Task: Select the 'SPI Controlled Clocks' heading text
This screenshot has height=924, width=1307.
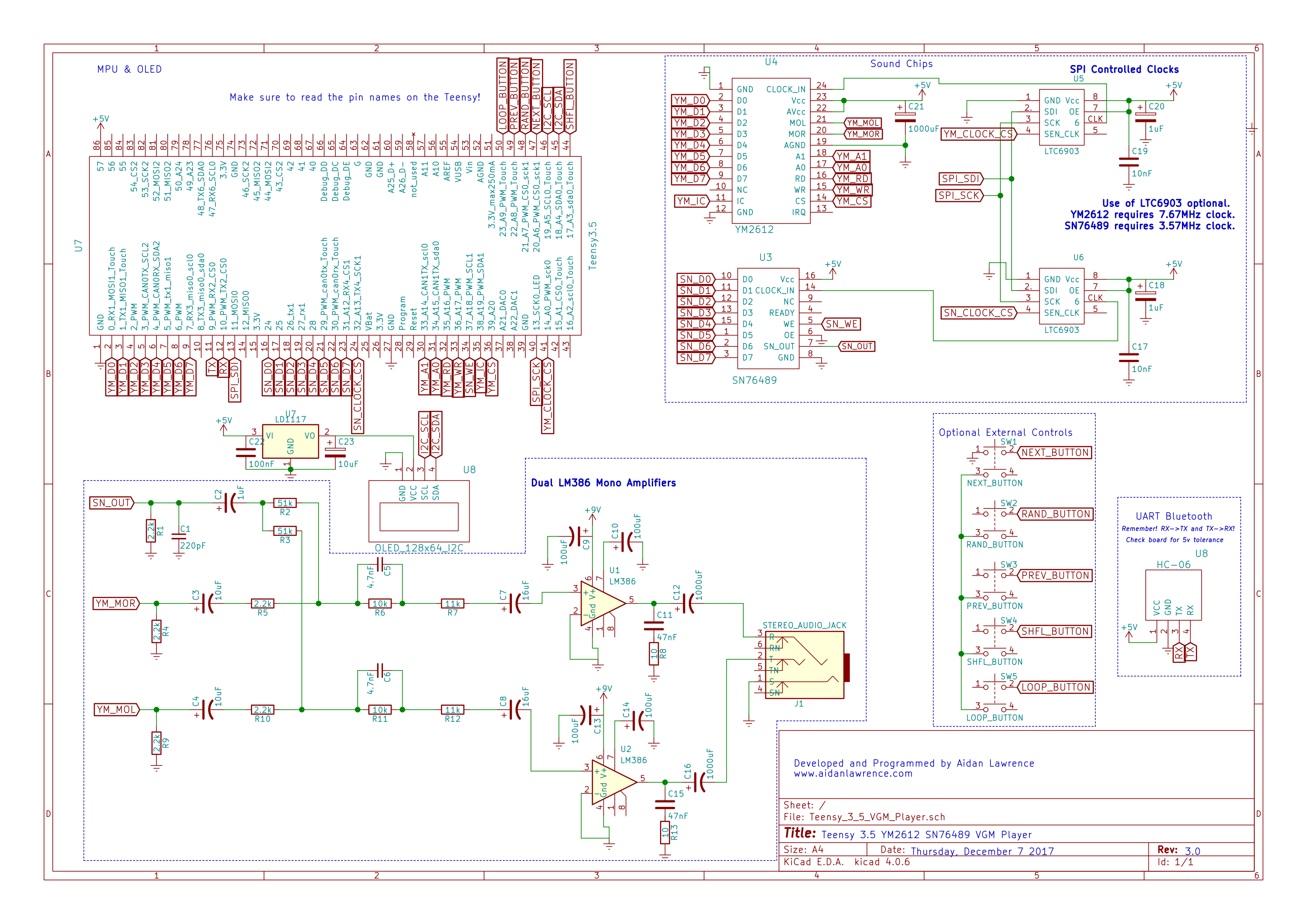Action: 1124,69
